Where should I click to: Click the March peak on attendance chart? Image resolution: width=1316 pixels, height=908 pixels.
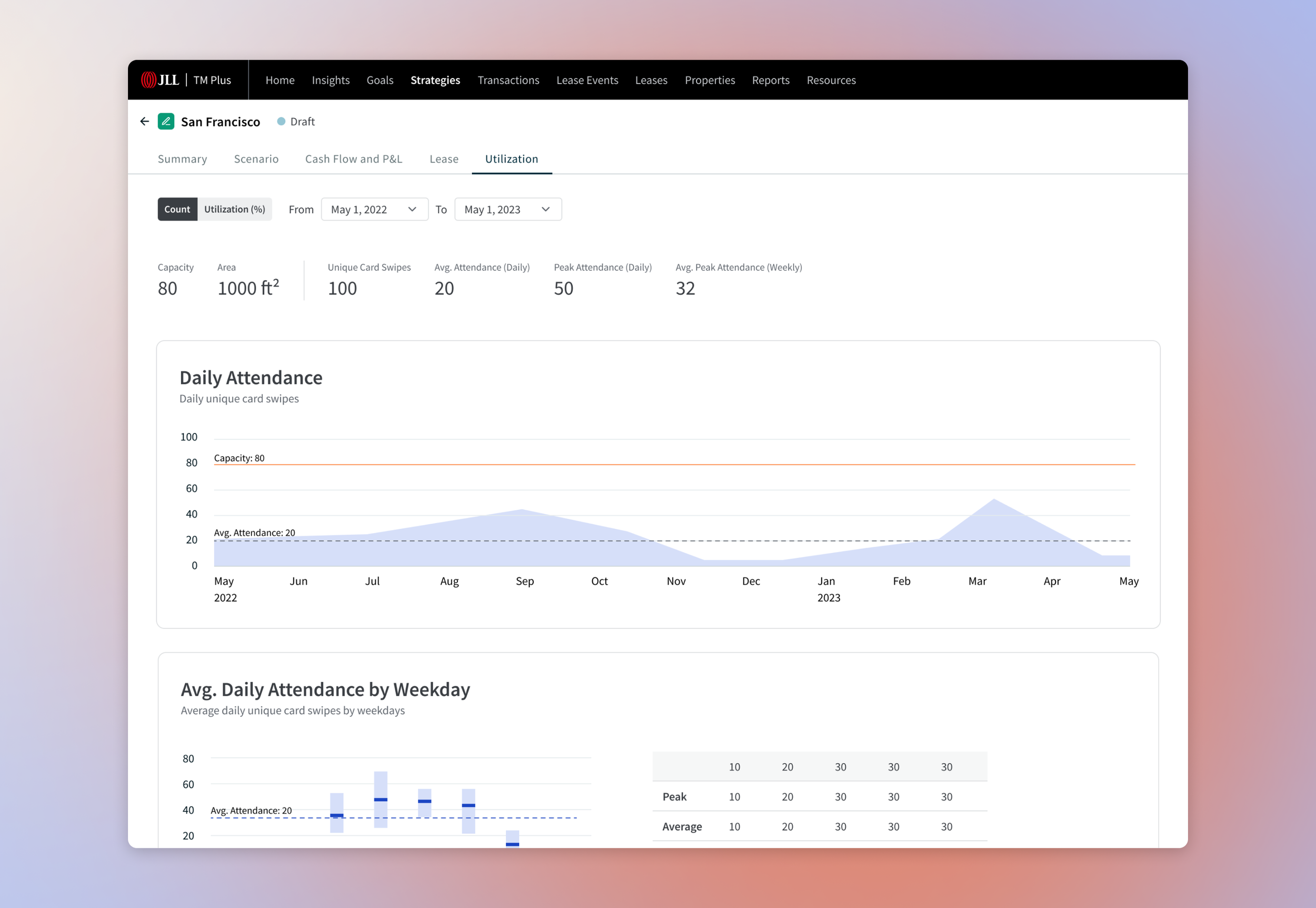[x=994, y=501]
